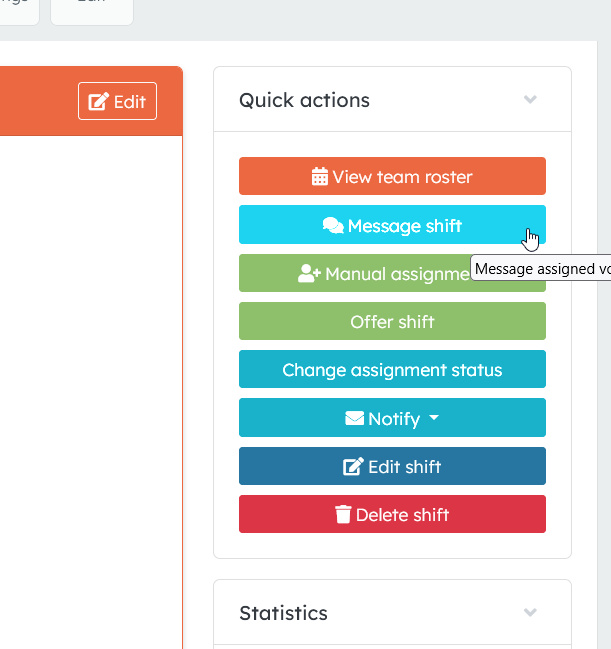Click the Statistics panel title

click(283, 612)
